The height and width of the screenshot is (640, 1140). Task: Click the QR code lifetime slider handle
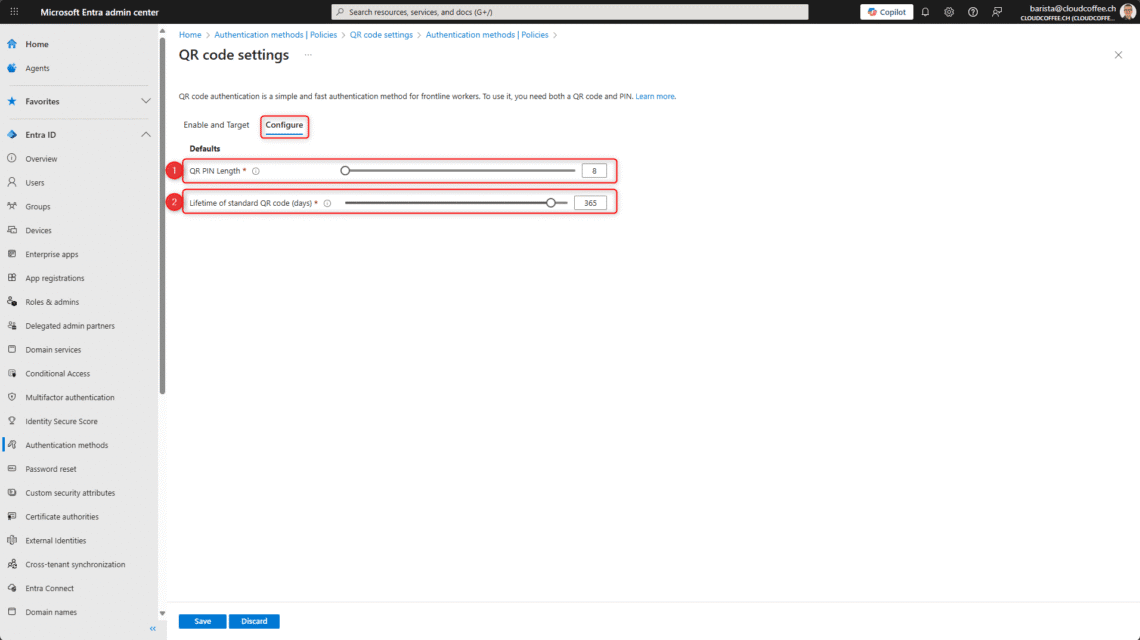[551, 203]
